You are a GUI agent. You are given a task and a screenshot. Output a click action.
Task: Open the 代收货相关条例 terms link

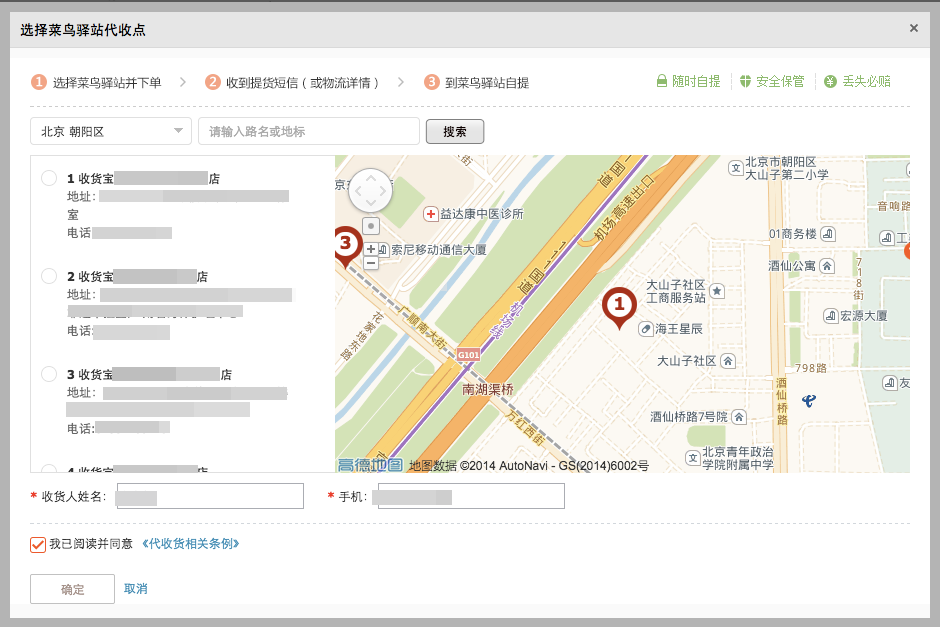tap(191, 544)
